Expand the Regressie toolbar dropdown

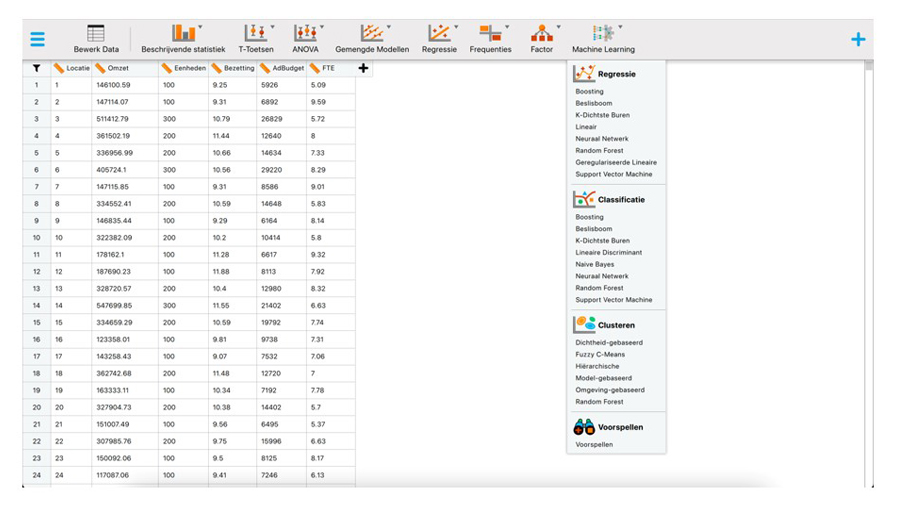coord(439,35)
